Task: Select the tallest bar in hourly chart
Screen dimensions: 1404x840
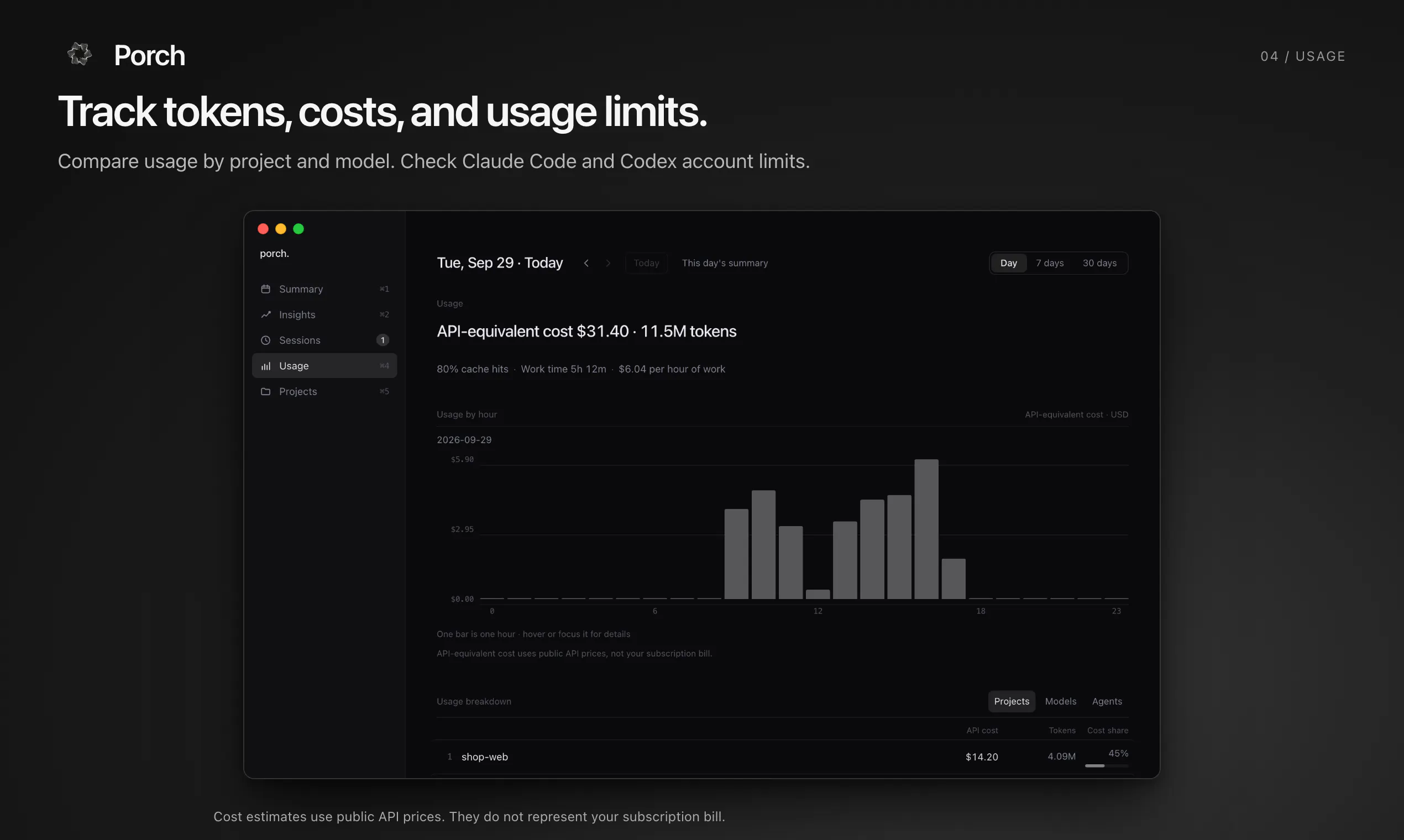Action: [x=926, y=529]
